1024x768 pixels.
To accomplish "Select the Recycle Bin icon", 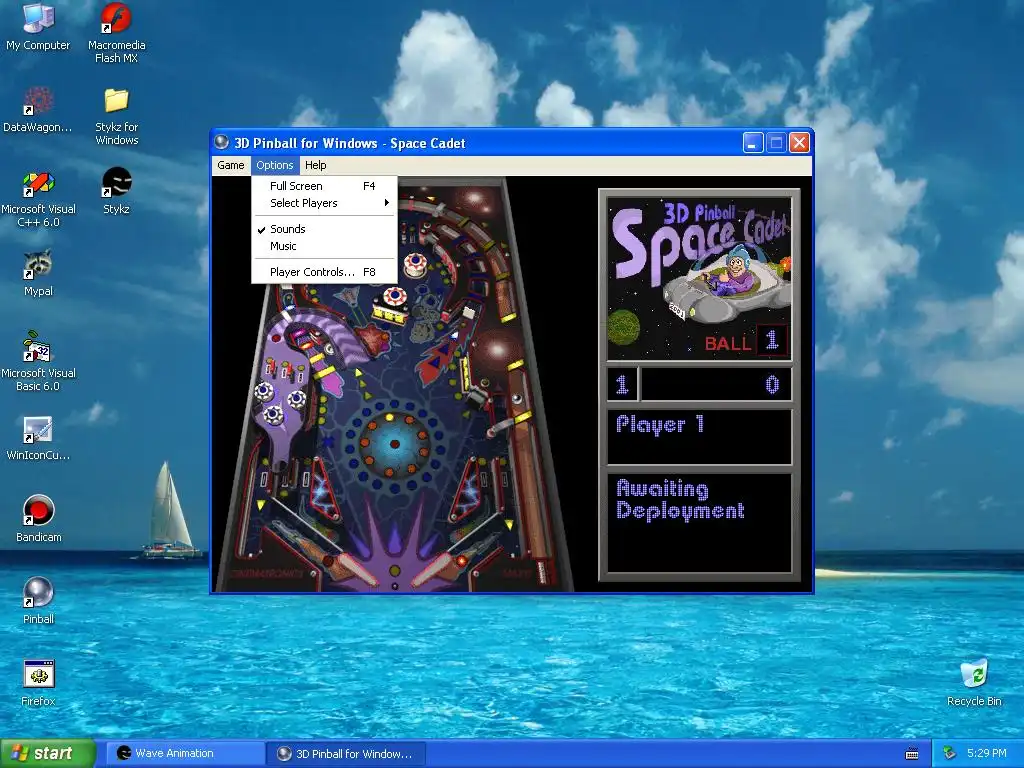I will tap(974, 683).
